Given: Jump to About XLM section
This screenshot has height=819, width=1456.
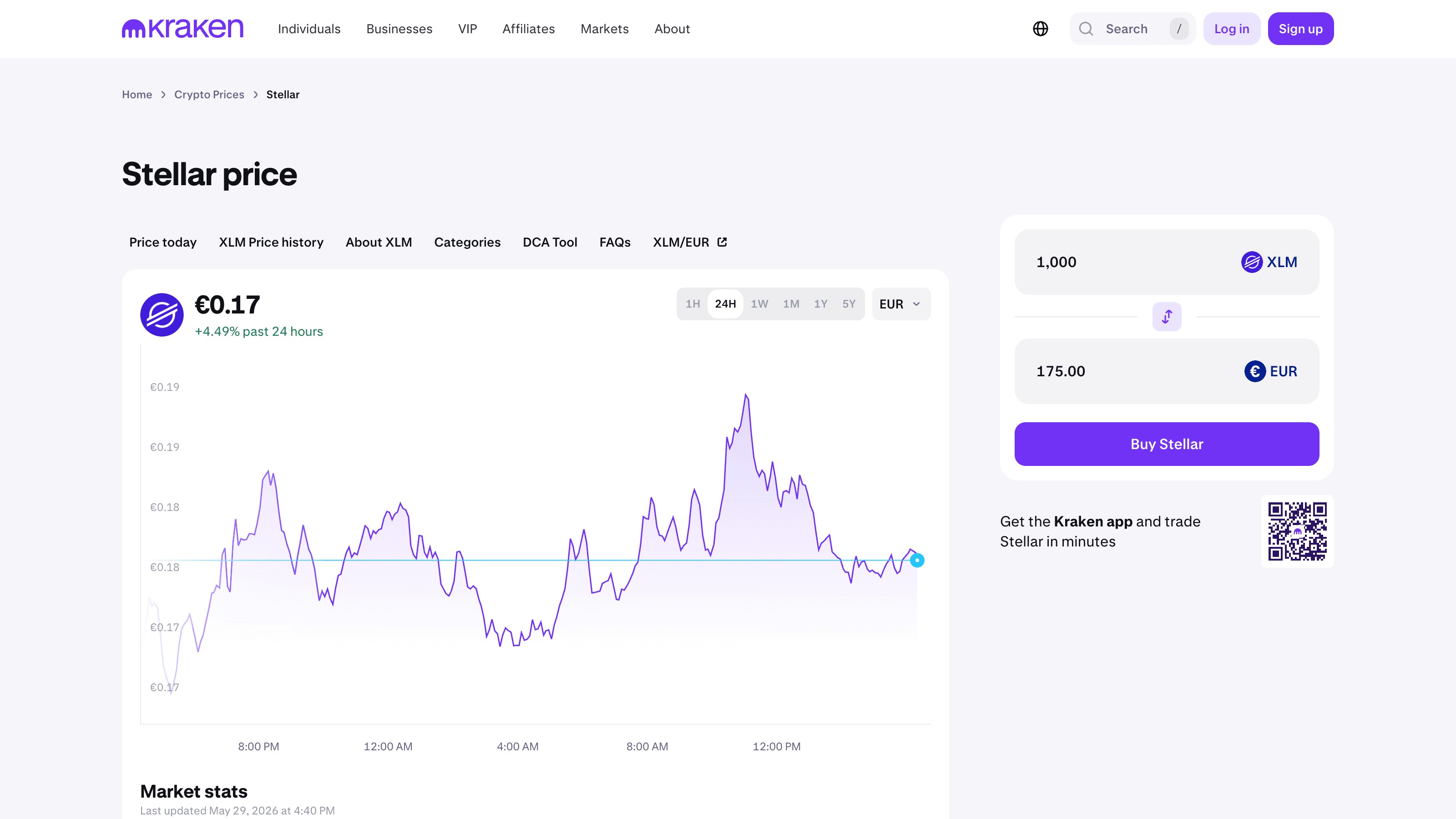Looking at the screenshot, I should 379,242.
